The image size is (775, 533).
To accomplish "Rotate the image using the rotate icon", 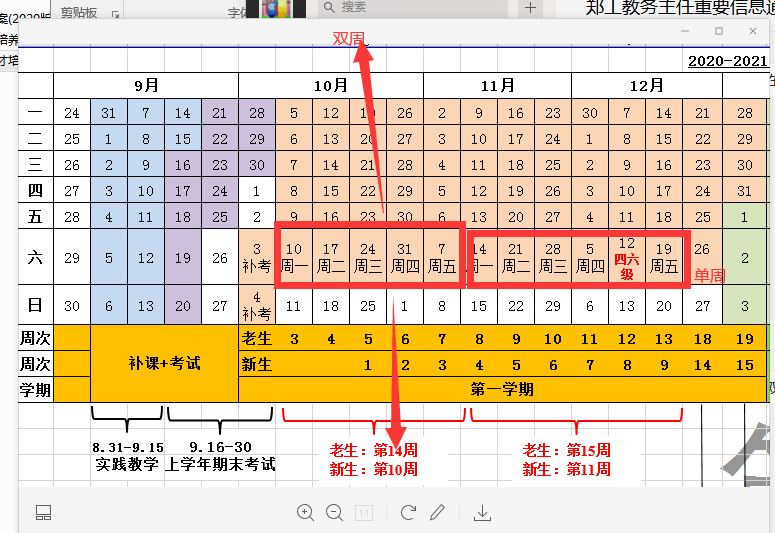I will [x=408, y=513].
